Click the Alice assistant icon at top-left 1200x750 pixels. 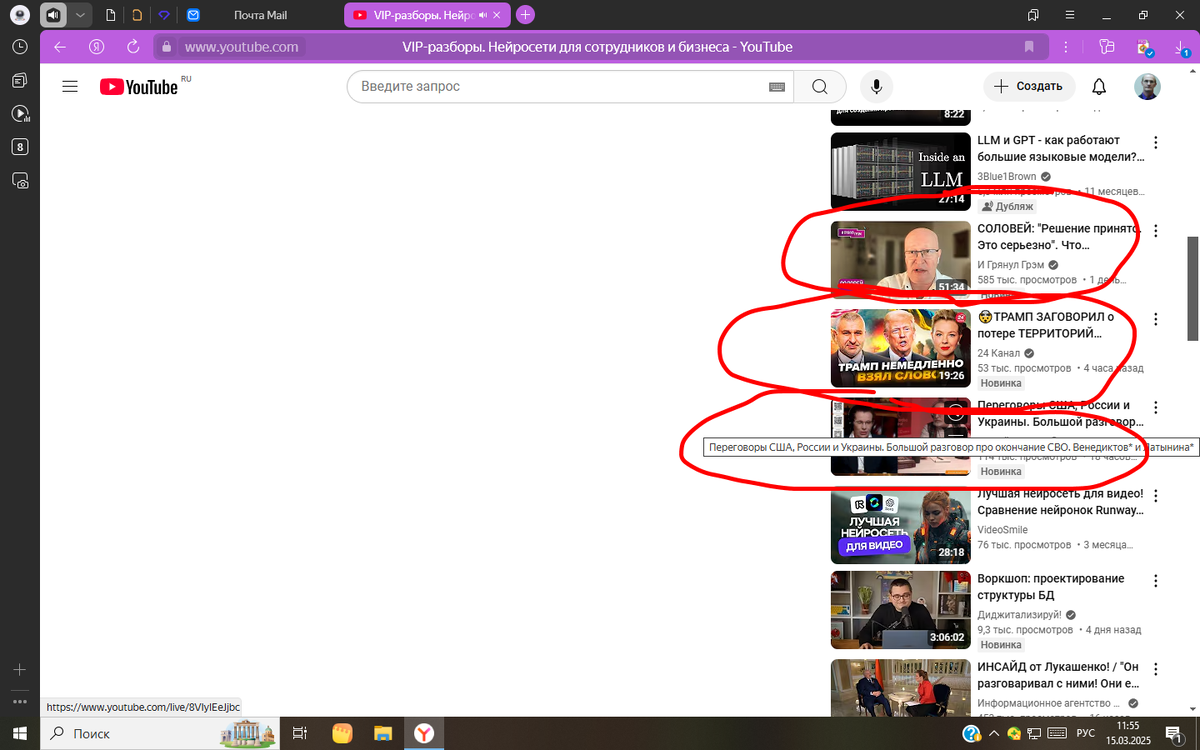[x=19, y=15]
